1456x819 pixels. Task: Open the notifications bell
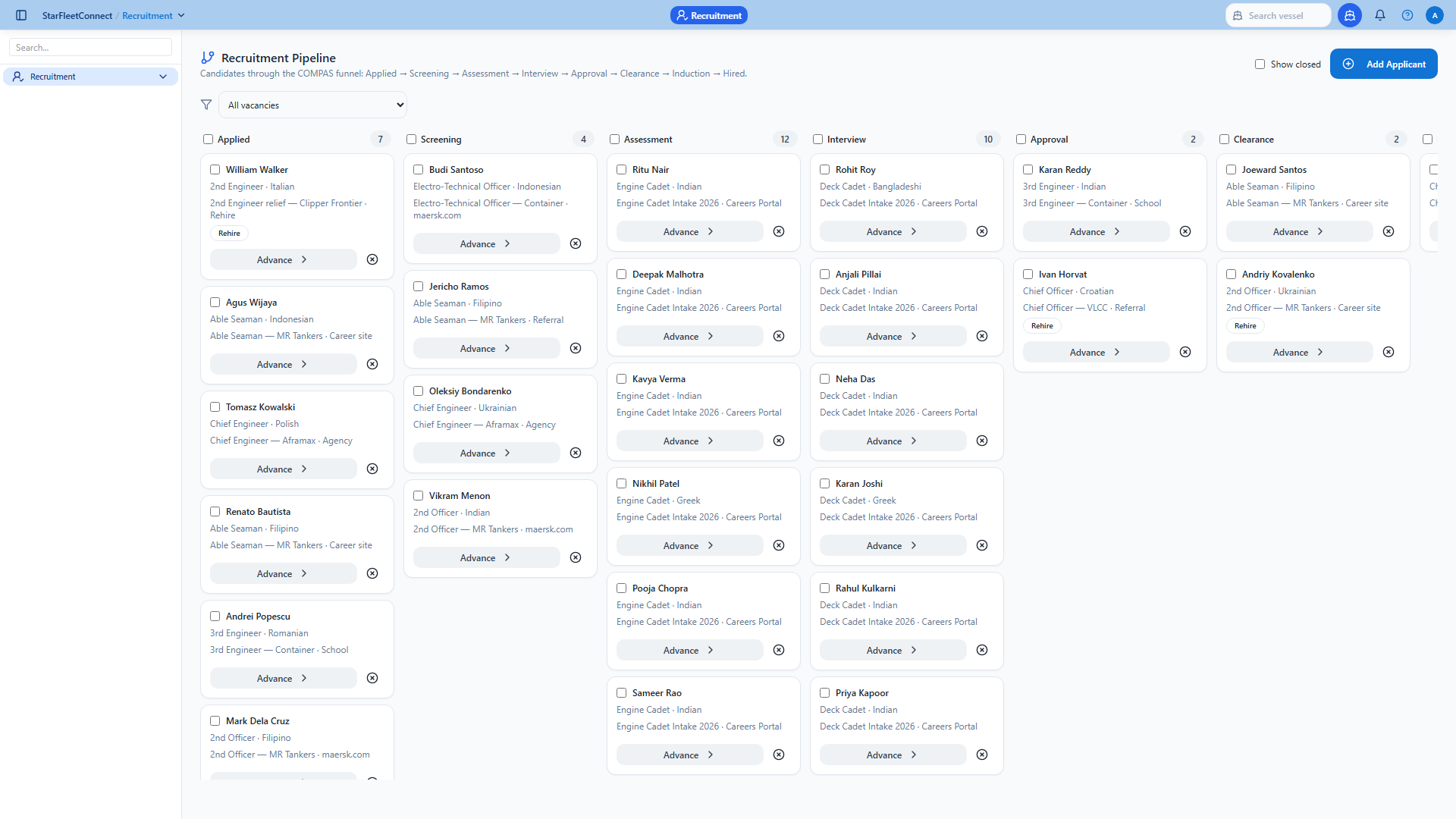1380,15
